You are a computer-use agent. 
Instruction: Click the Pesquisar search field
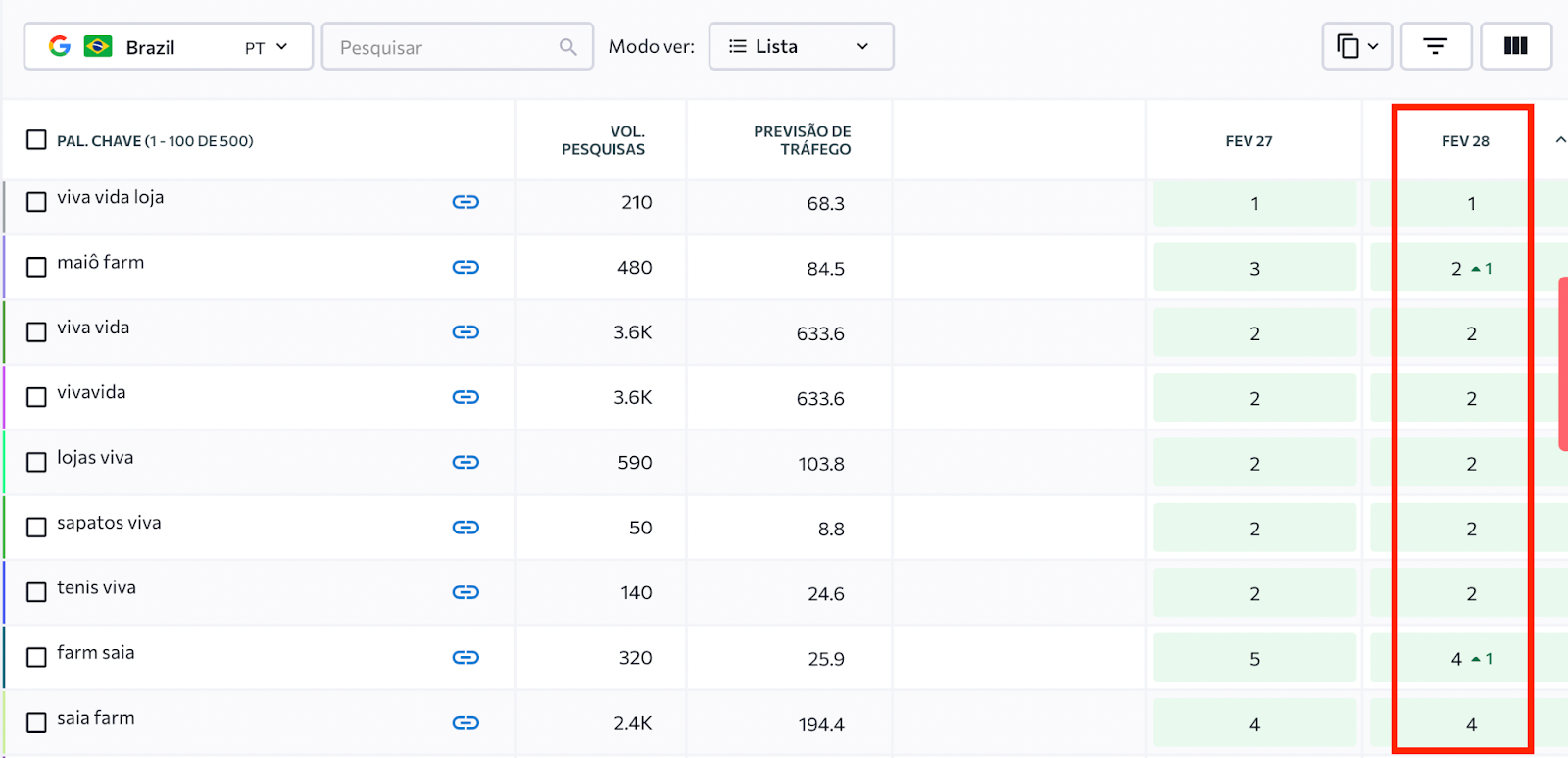pos(446,47)
